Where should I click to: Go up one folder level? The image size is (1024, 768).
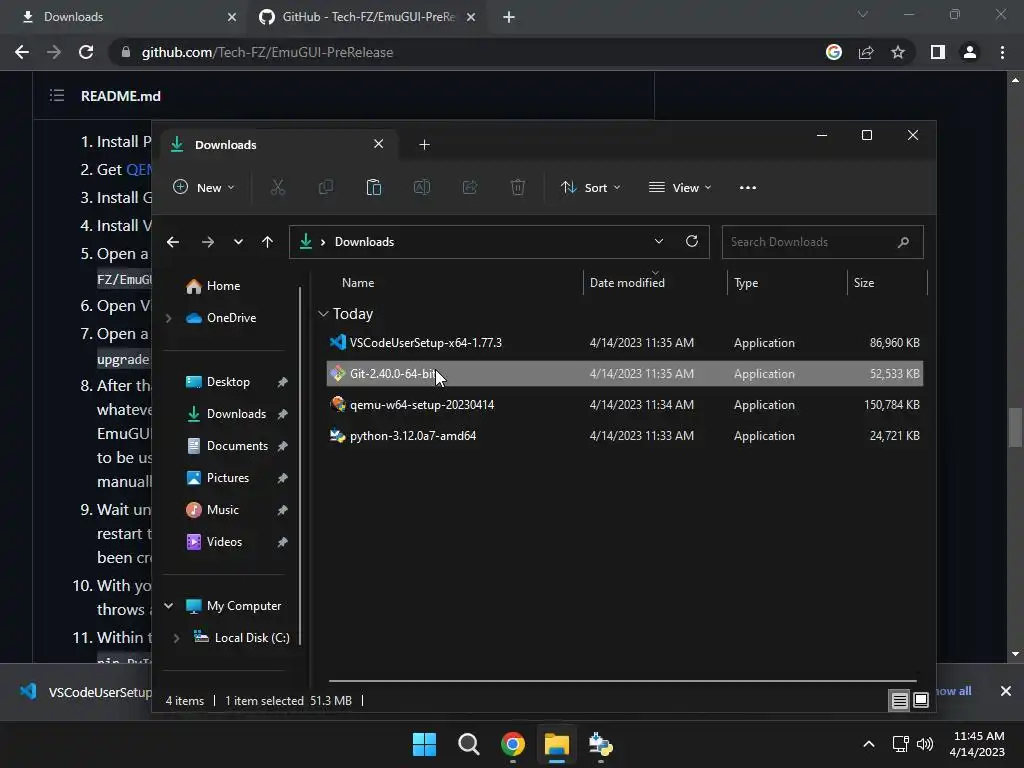click(x=267, y=242)
